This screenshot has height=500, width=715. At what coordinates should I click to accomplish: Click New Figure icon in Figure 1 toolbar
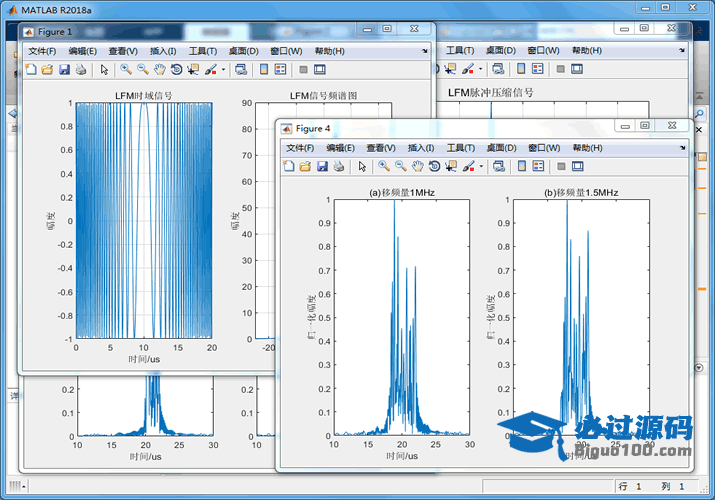pos(30,70)
